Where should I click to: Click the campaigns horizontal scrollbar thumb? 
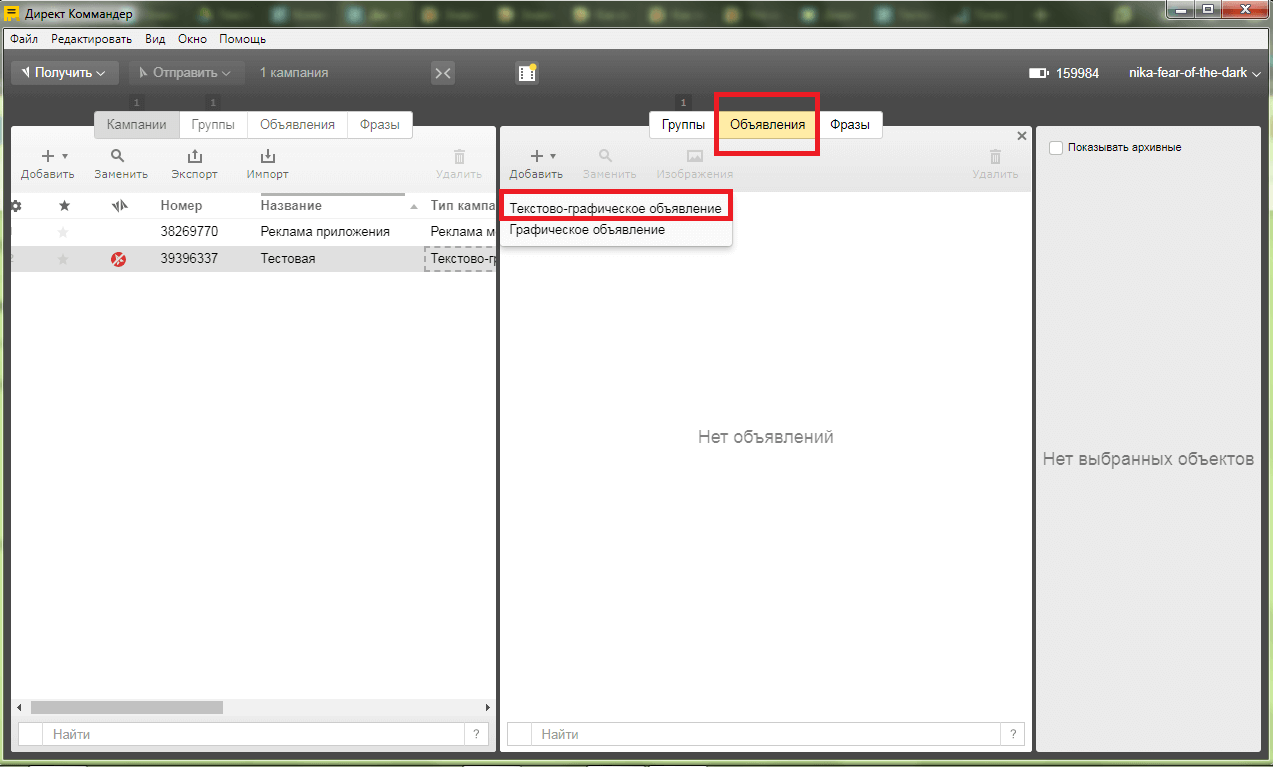(x=126, y=707)
